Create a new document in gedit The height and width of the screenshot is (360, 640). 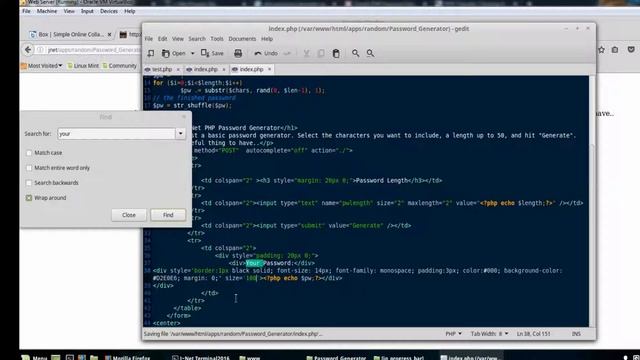point(151,53)
